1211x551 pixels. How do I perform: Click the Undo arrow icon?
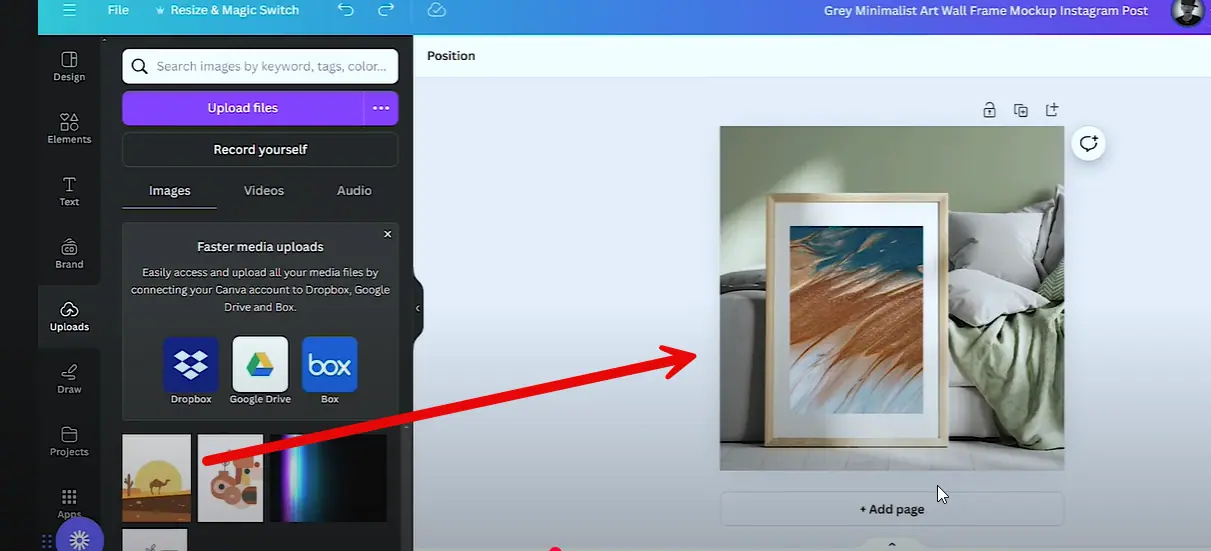(346, 10)
